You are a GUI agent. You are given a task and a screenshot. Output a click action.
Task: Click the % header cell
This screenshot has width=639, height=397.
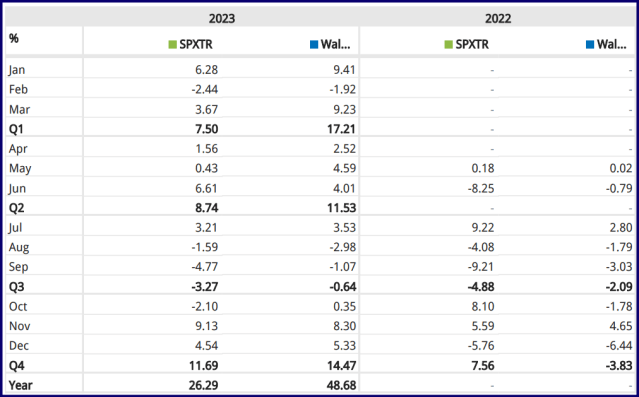14,38
